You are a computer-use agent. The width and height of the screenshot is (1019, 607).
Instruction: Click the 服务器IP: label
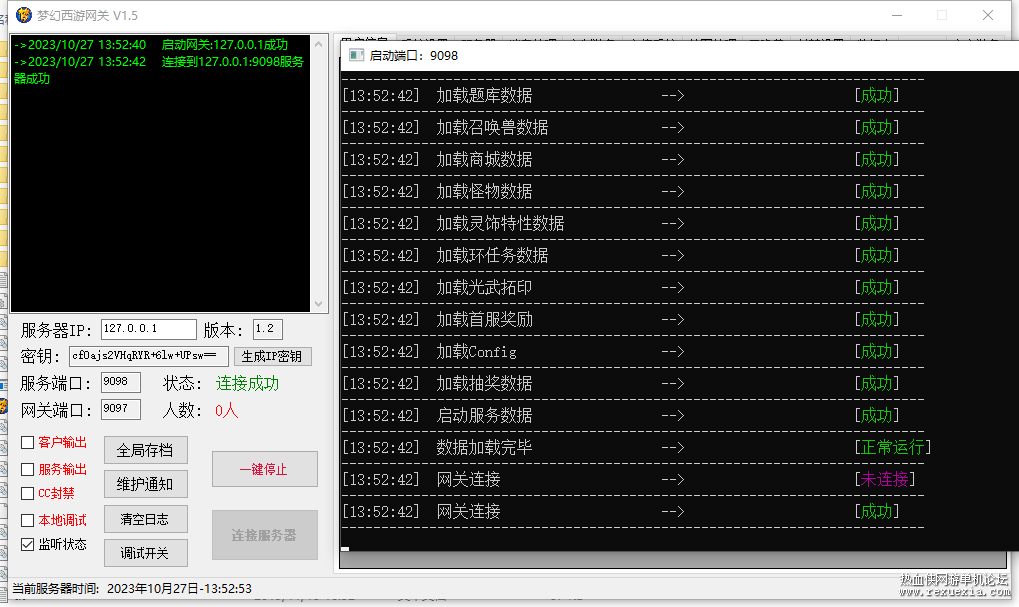[x=57, y=330]
